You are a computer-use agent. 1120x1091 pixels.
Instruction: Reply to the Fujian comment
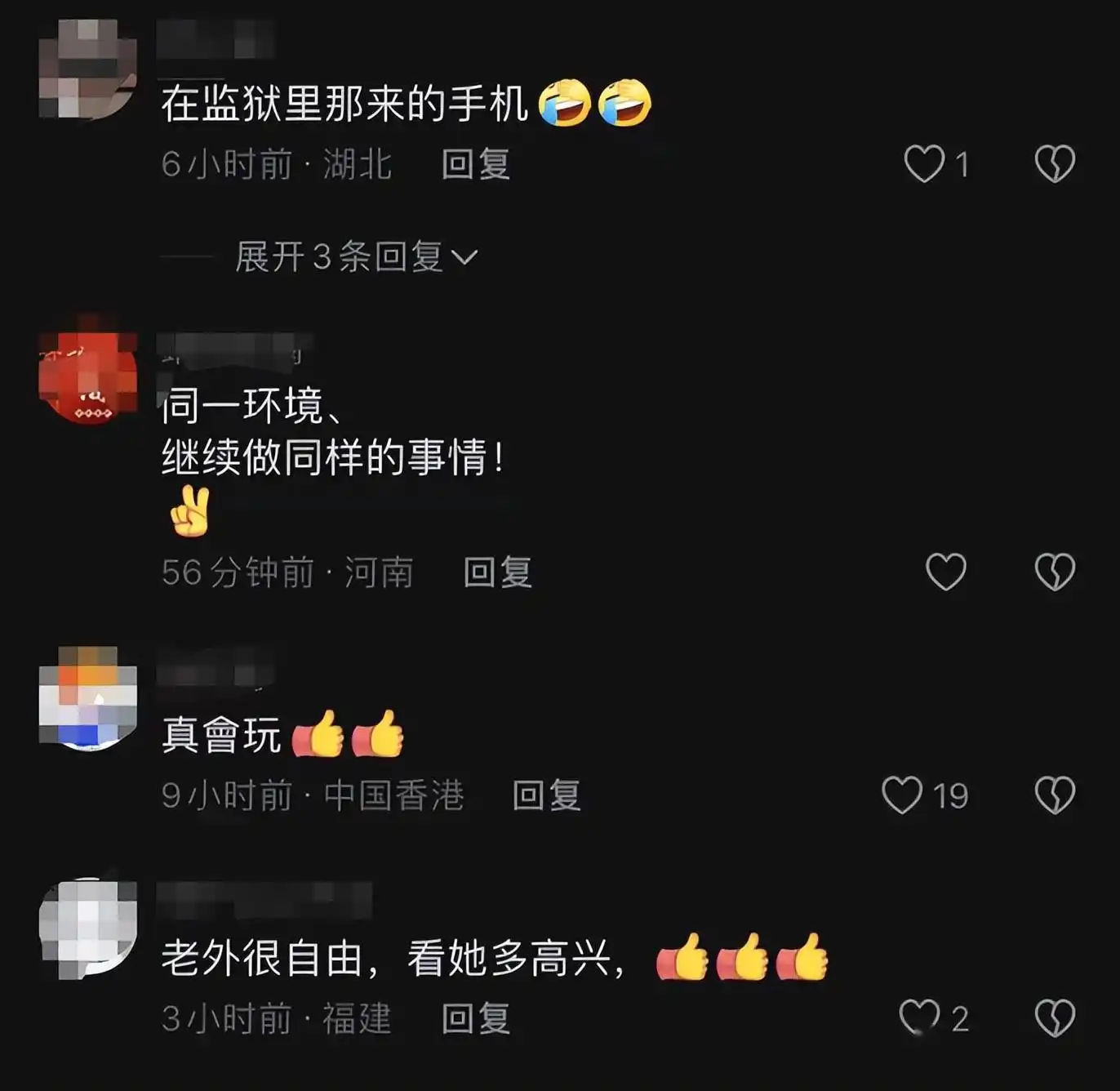click(476, 1018)
